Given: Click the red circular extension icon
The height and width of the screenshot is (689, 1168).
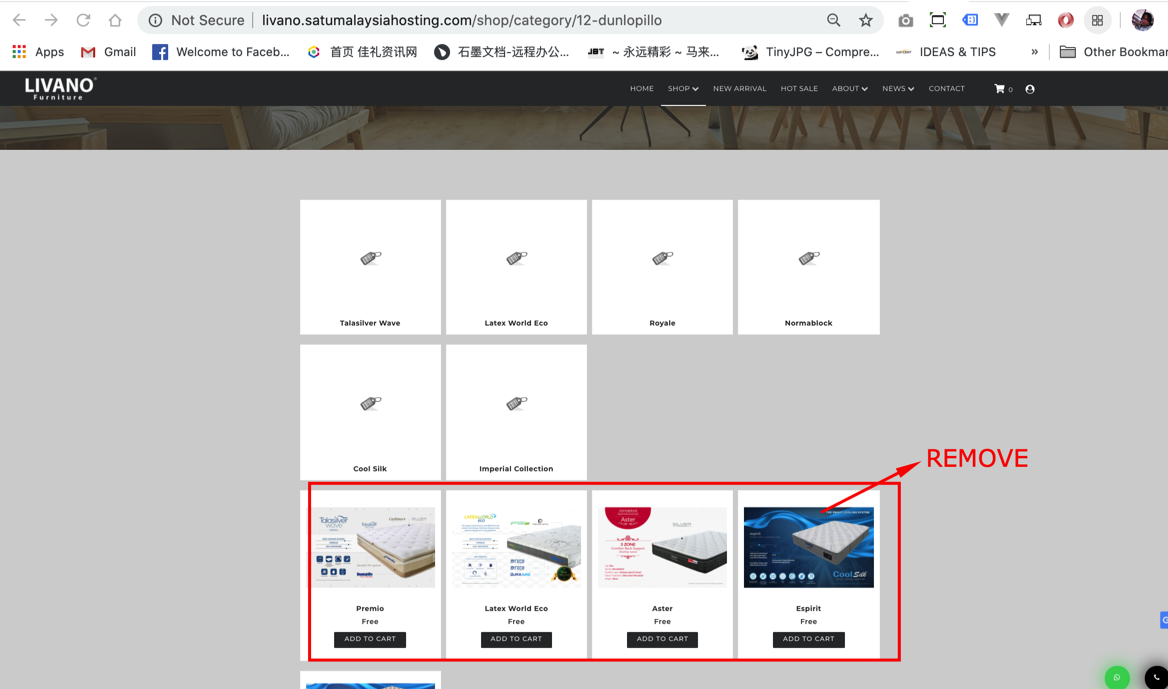Looking at the screenshot, I should click(1066, 20).
